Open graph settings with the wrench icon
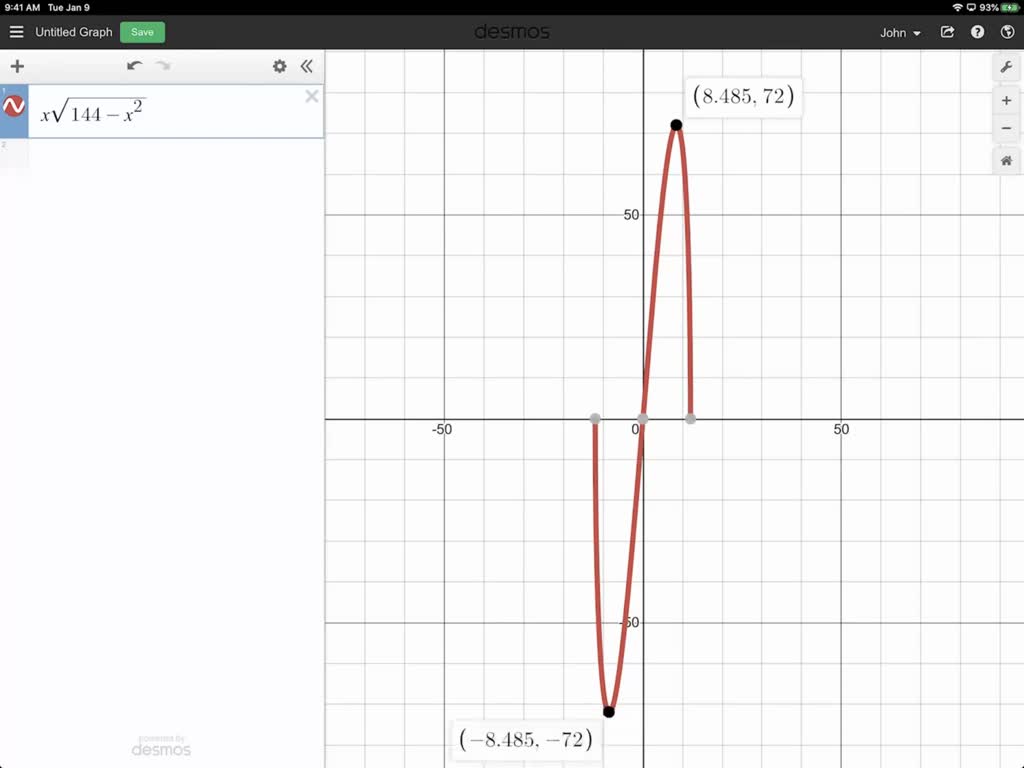Viewport: 1024px width, 768px height. (1006, 67)
